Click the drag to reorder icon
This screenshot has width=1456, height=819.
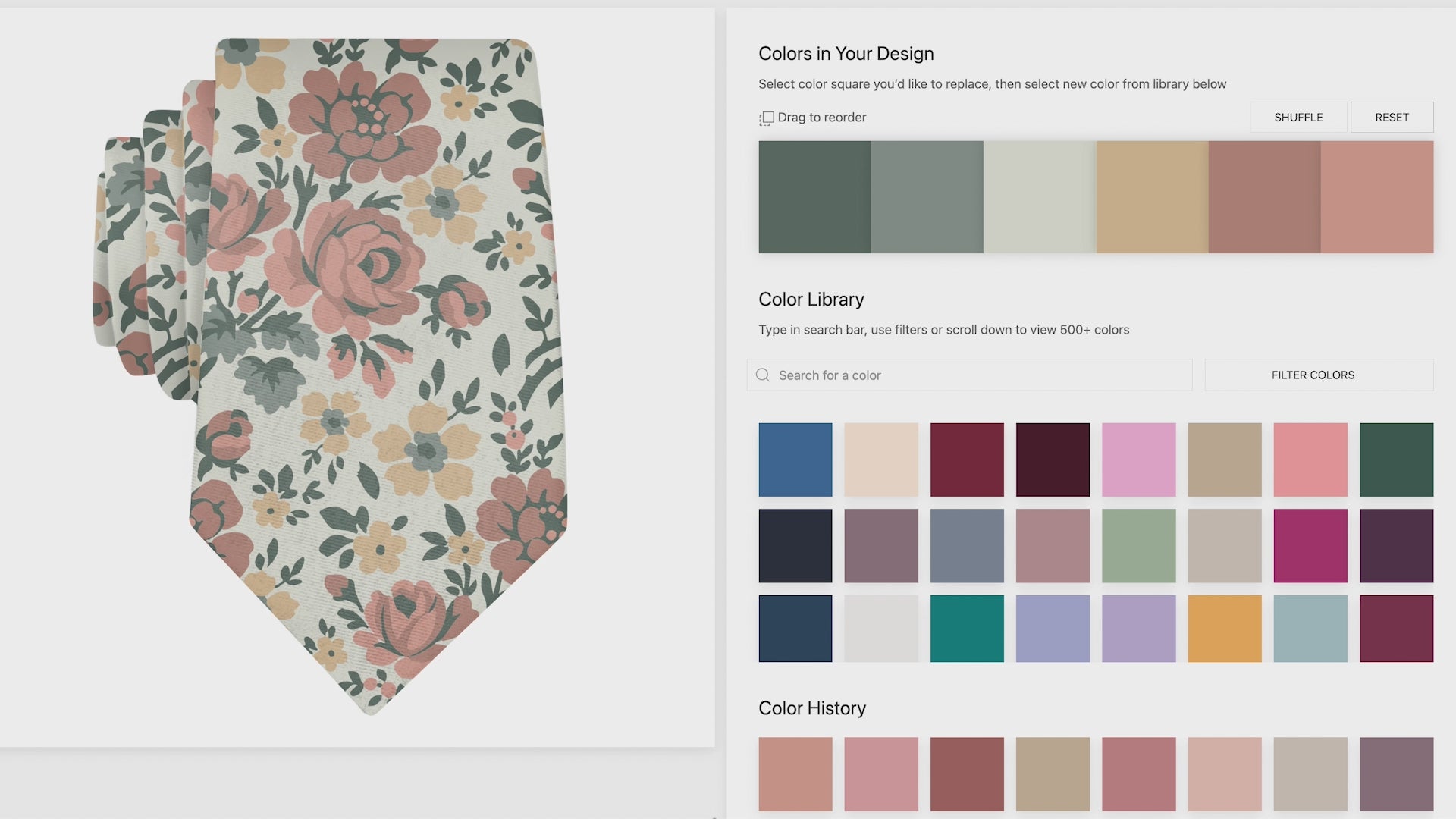tap(766, 118)
